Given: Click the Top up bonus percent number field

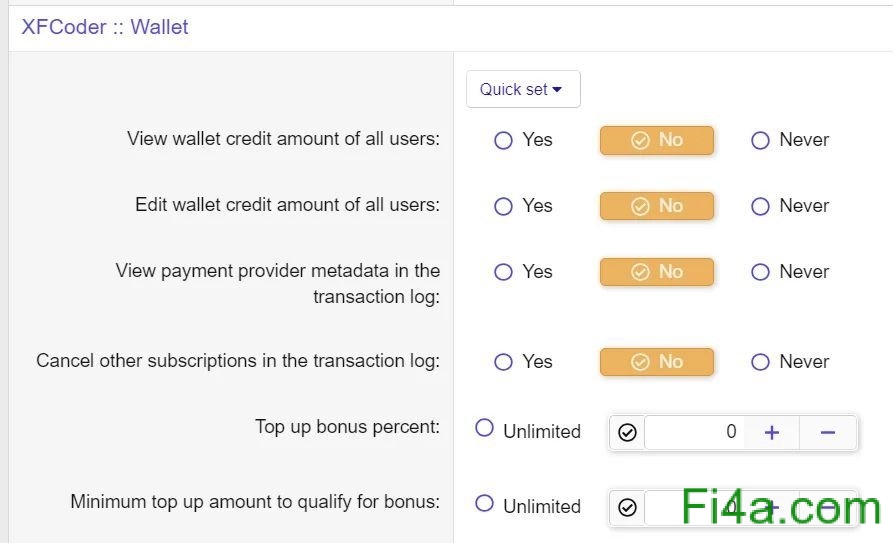Looking at the screenshot, I should coord(694,432).
